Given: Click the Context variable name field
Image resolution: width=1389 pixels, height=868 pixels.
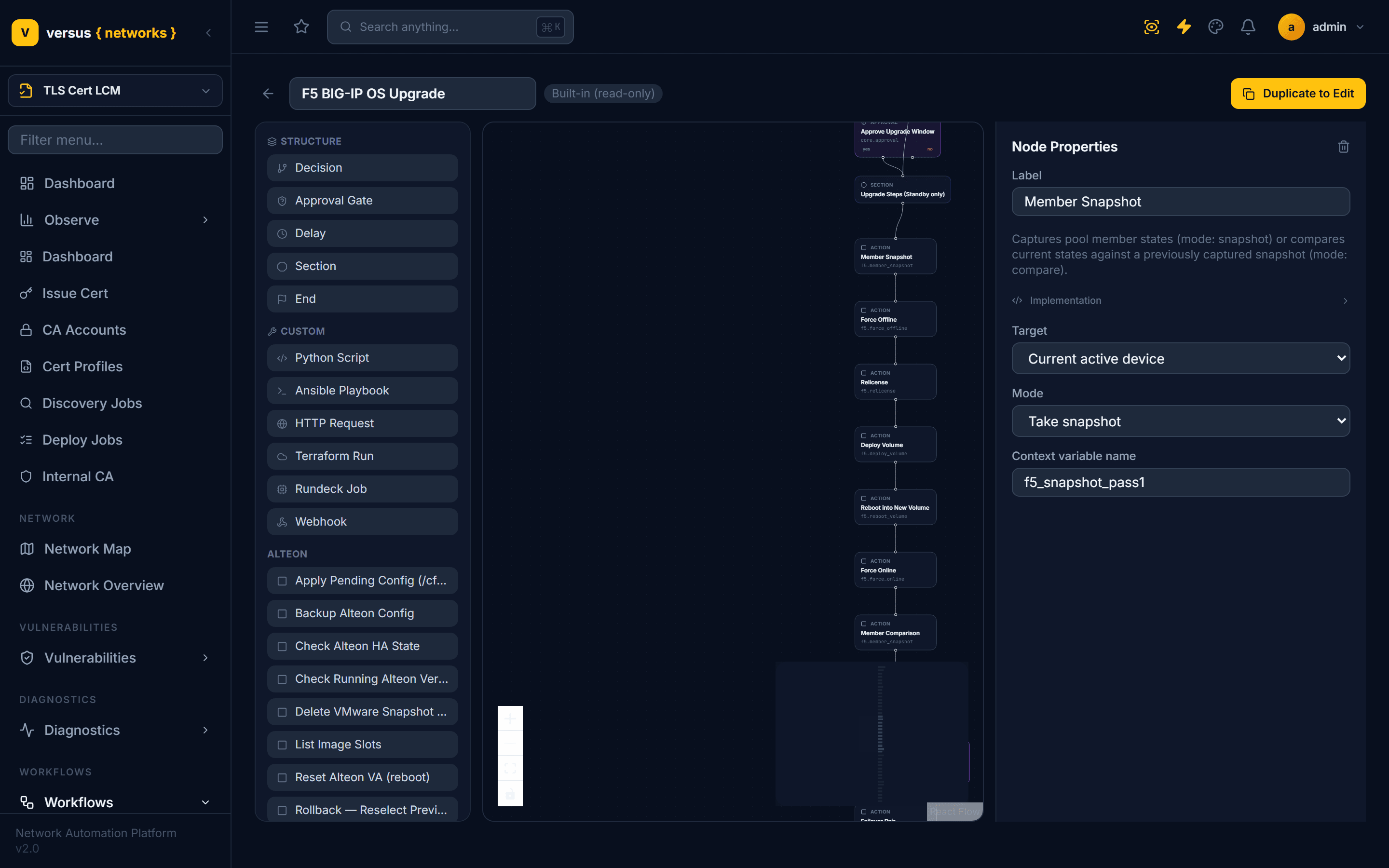Looking at the screenshot, I should (1180, 482).
